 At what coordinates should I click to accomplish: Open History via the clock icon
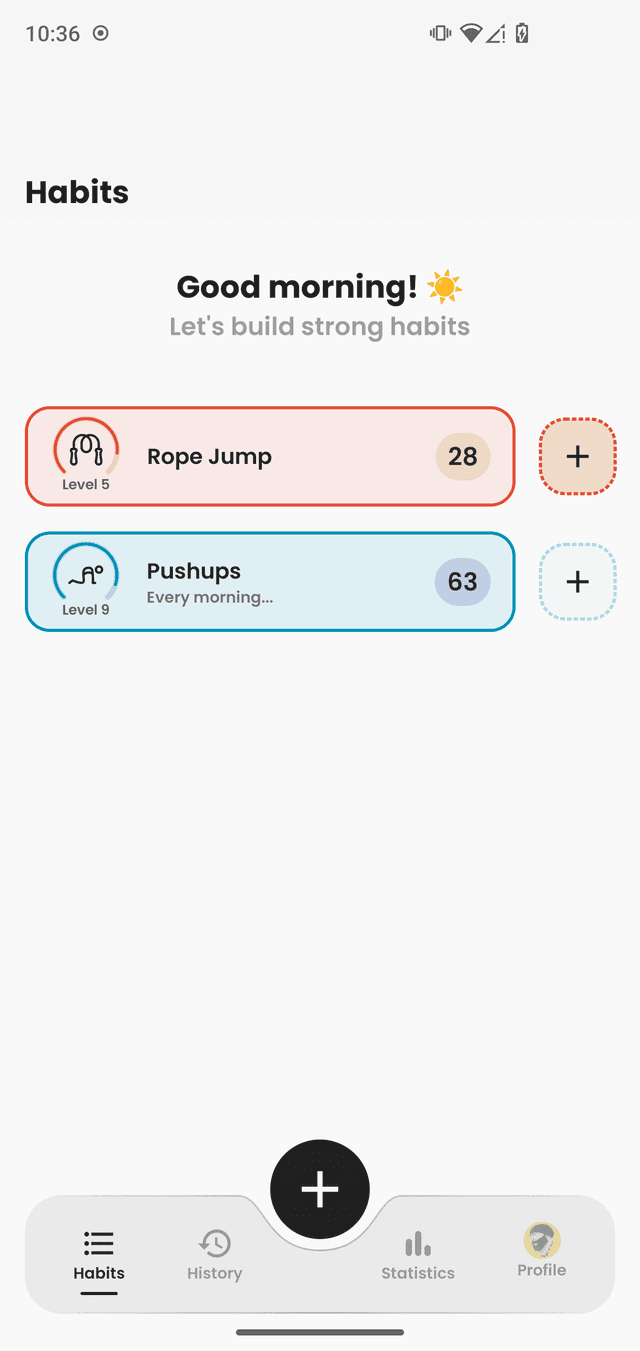click(x=215, y=1244)
